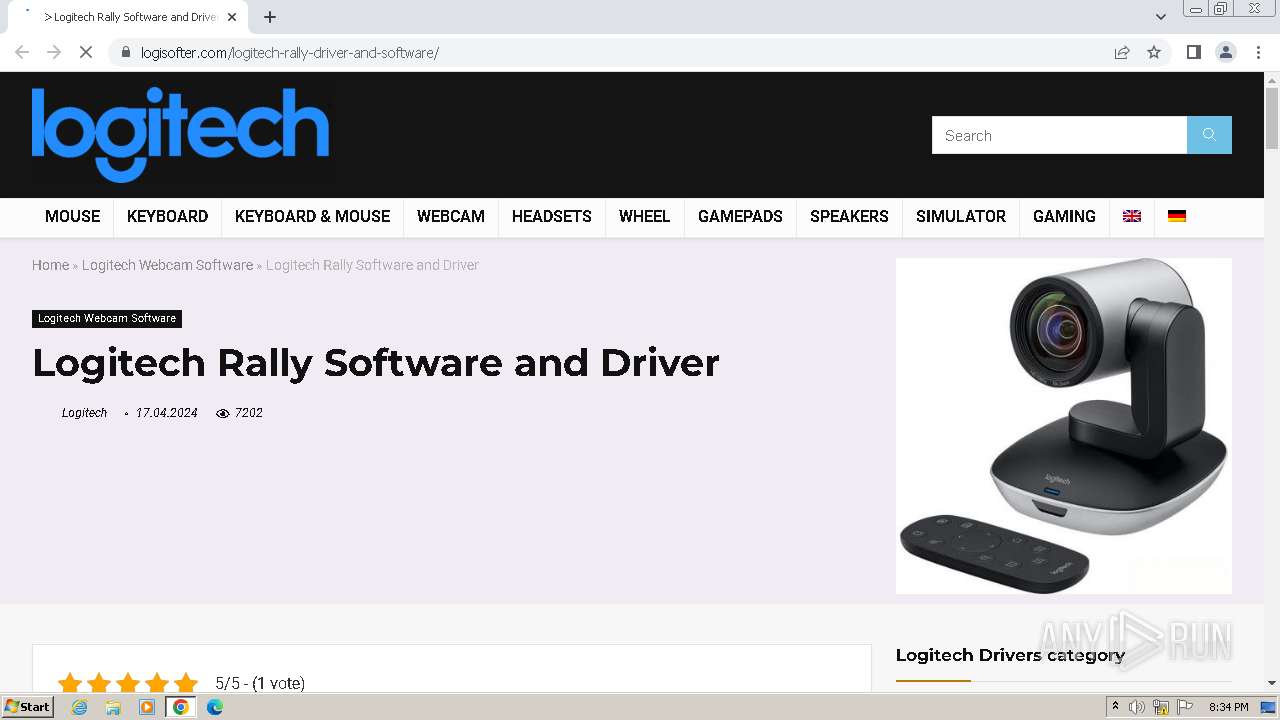Share this page via address bar icon

[1122, 52]
